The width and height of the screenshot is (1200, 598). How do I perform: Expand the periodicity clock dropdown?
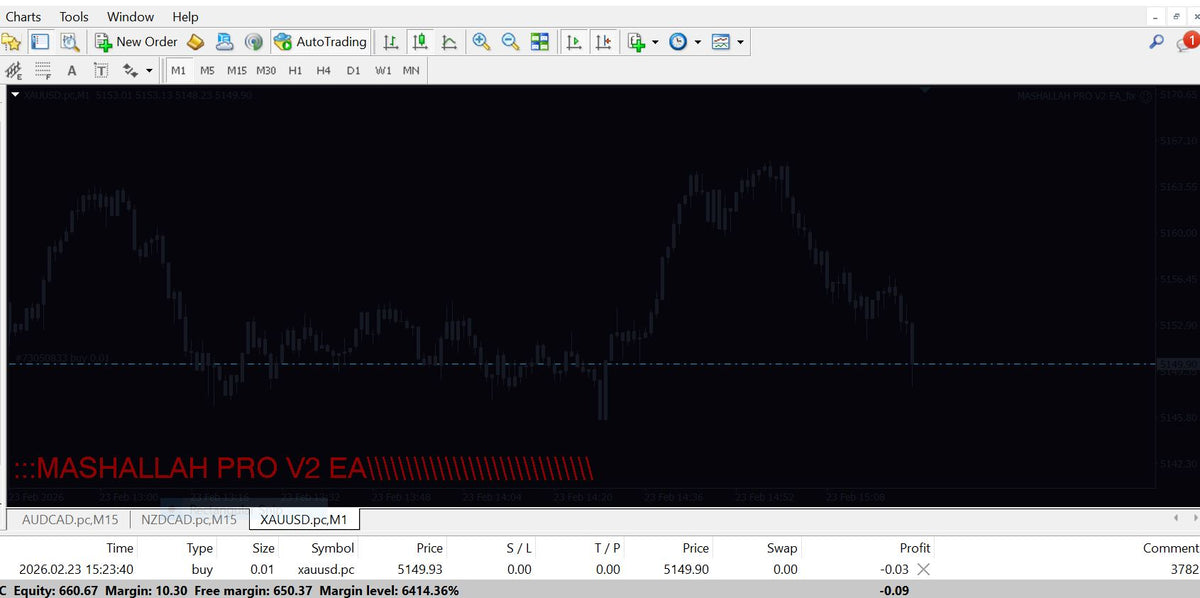(697, 42)
